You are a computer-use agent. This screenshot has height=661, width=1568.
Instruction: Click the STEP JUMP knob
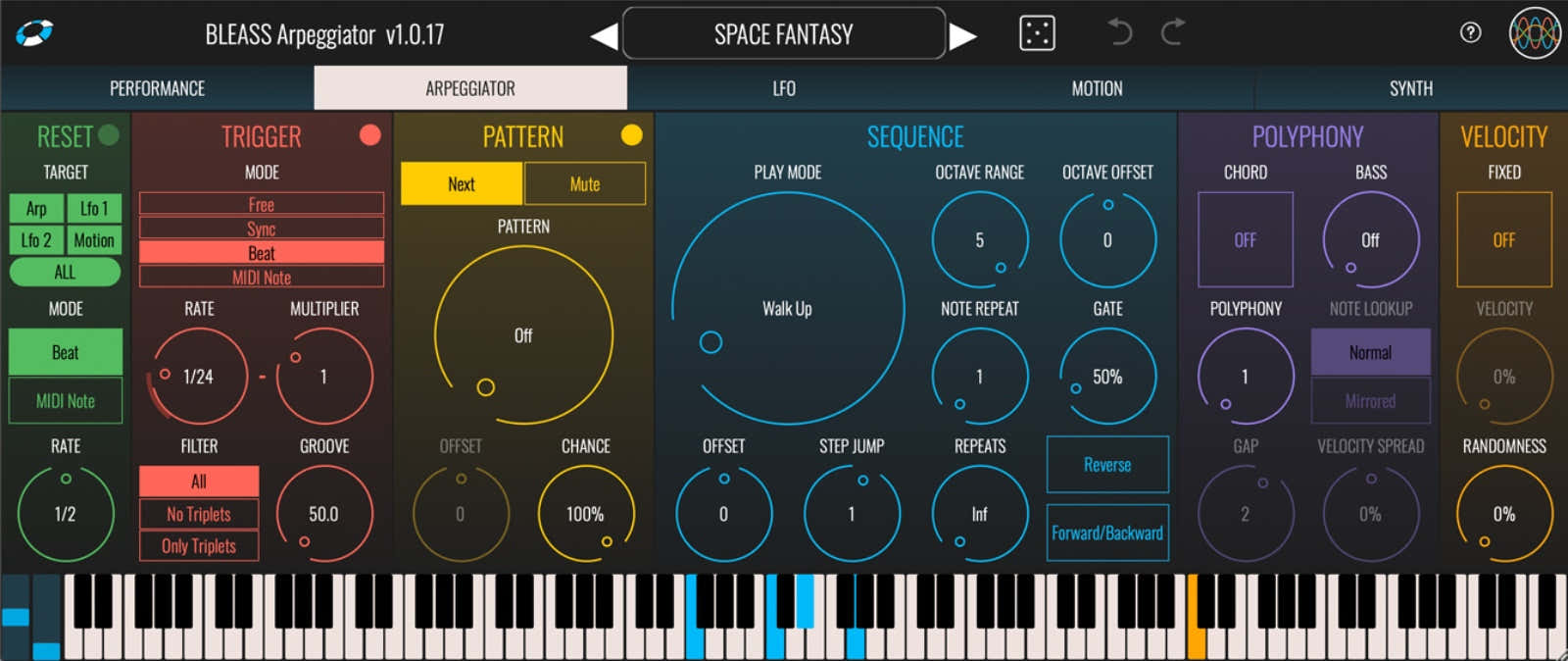[852, 514]
